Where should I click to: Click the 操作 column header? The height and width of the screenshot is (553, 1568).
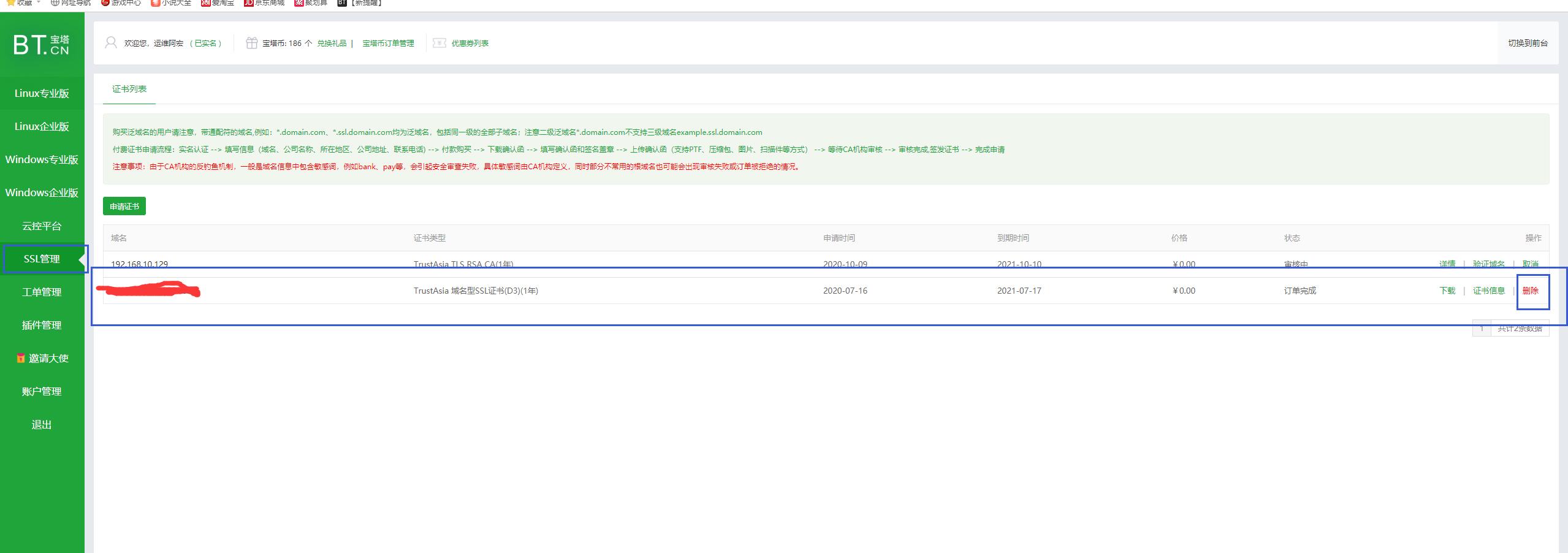[1533, 238]
